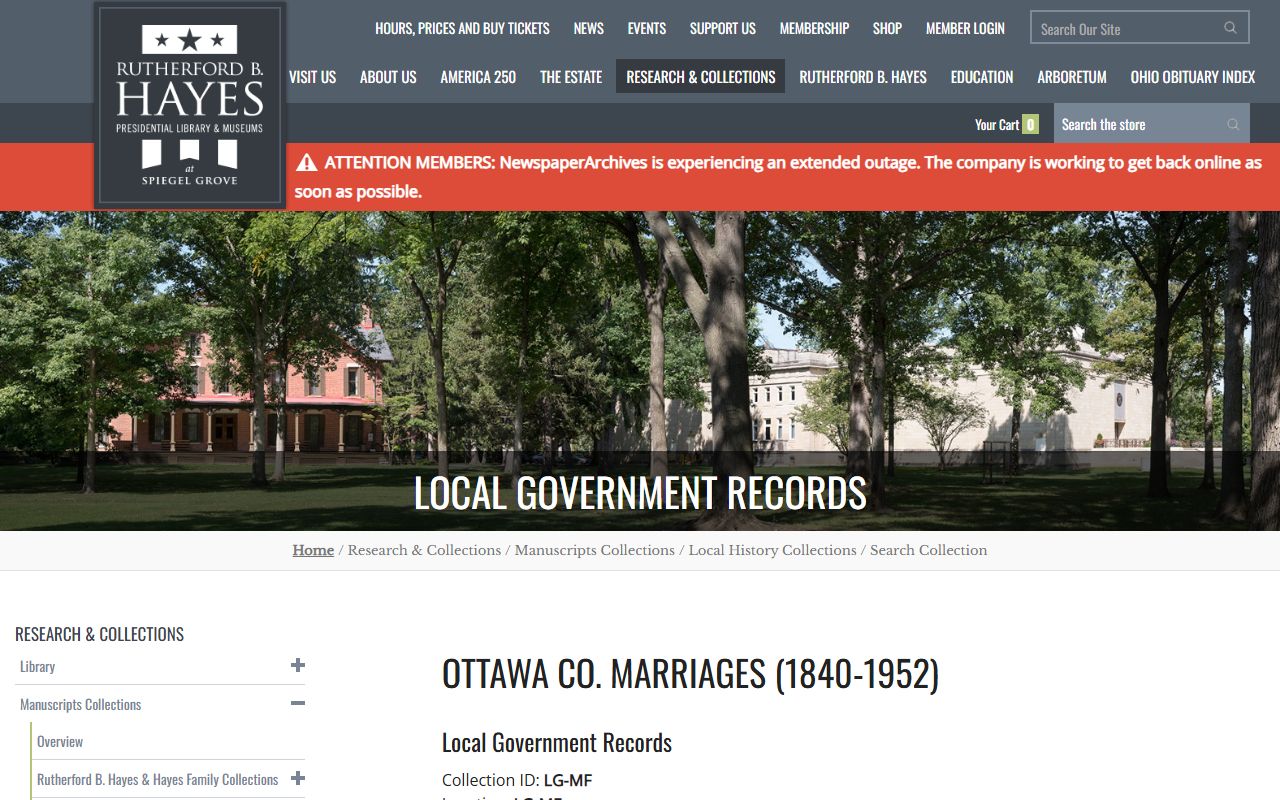Viewport: 1280px width, 800px height.
Task: Open the Shop menu item
Action: coord(887,28)
